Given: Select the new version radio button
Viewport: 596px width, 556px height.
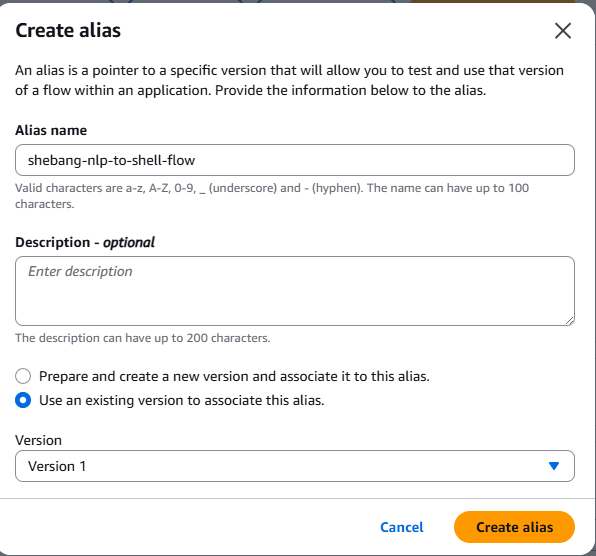Looking at the screenshot, I should pyautogui.click(x=23, y=376).
